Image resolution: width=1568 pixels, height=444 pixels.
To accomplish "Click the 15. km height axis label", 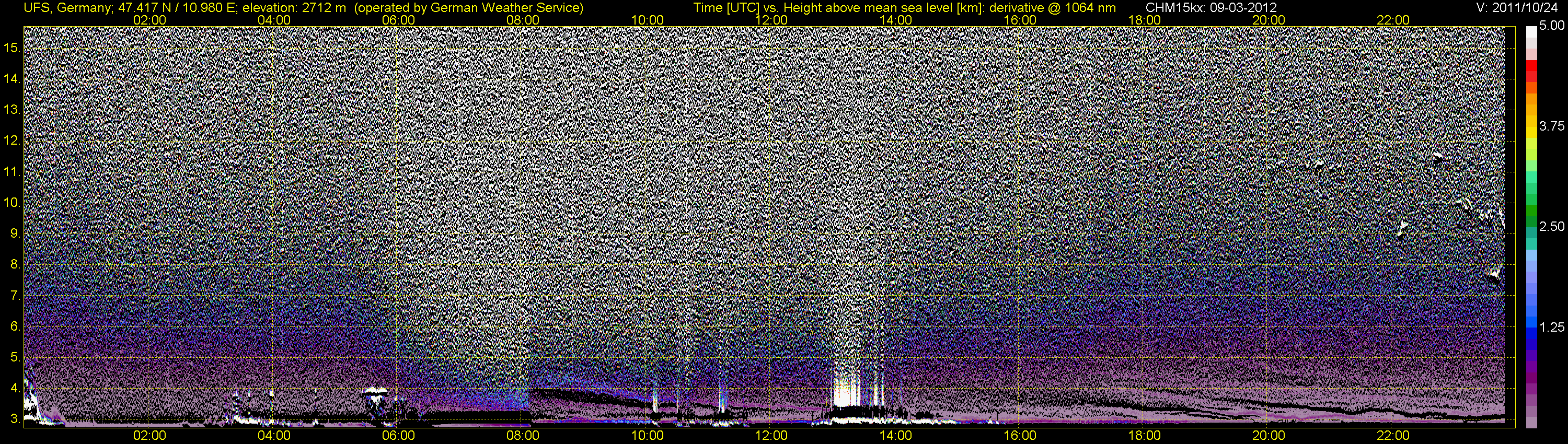I will point(12,48).
